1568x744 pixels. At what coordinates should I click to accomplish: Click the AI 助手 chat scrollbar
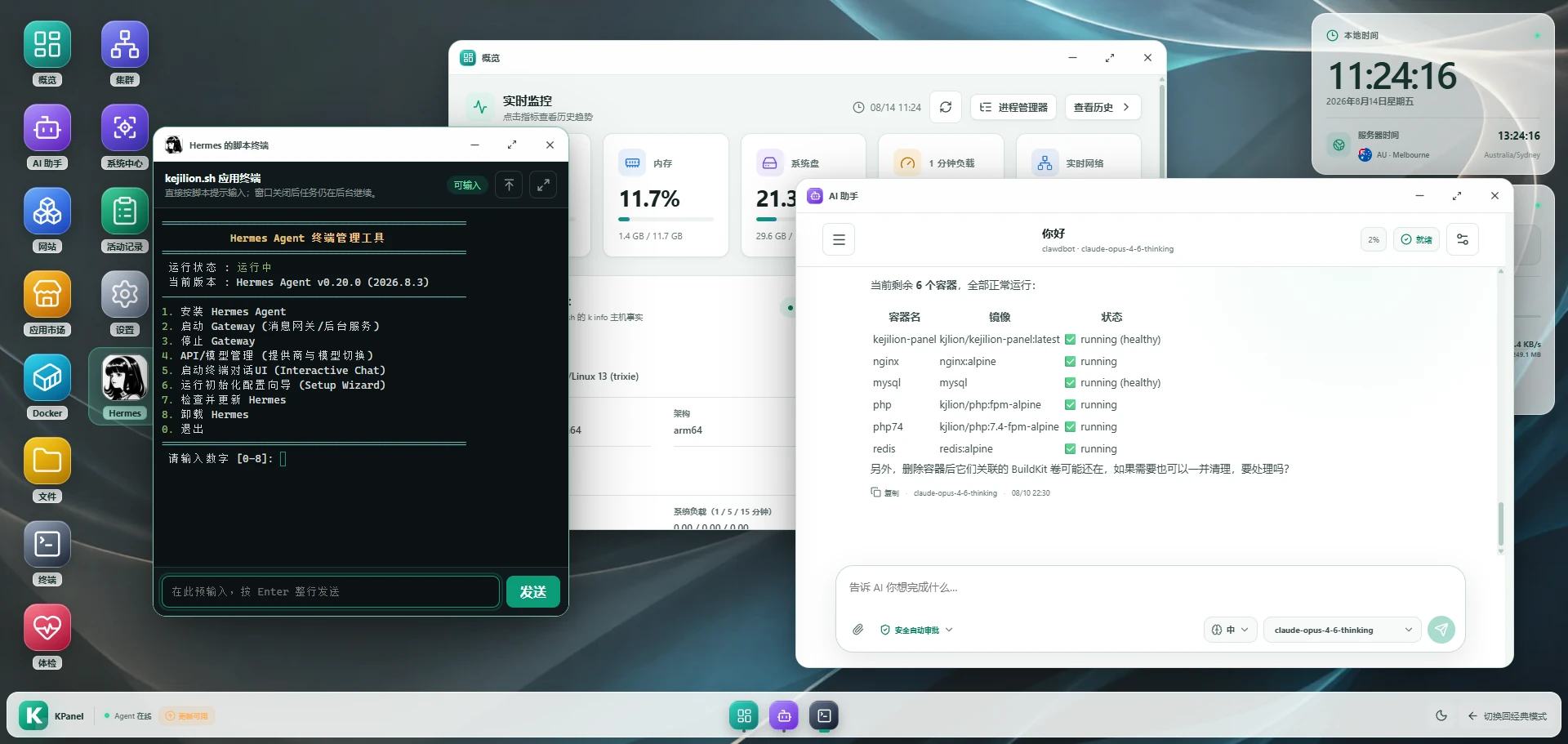click(1501, 523)
